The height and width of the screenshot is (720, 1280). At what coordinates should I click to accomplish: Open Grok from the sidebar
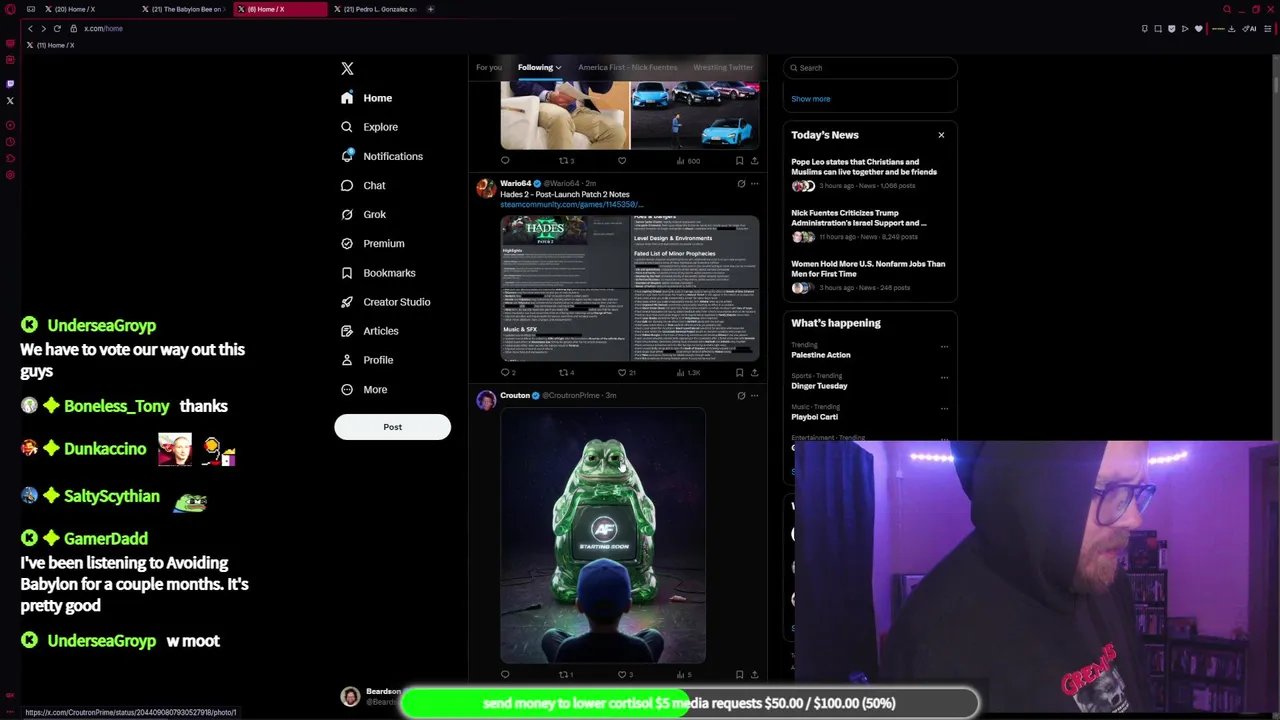[x=362, y=214]
